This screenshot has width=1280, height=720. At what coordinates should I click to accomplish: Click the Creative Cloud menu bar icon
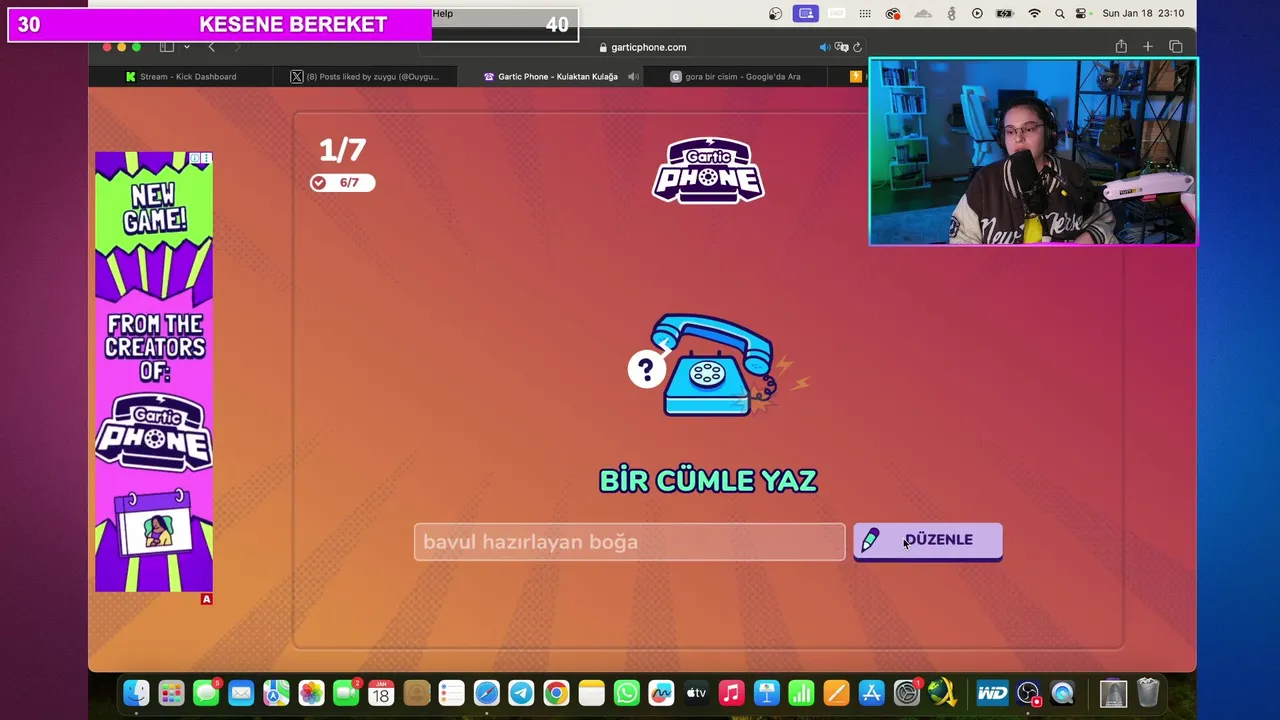pos(893,14)
